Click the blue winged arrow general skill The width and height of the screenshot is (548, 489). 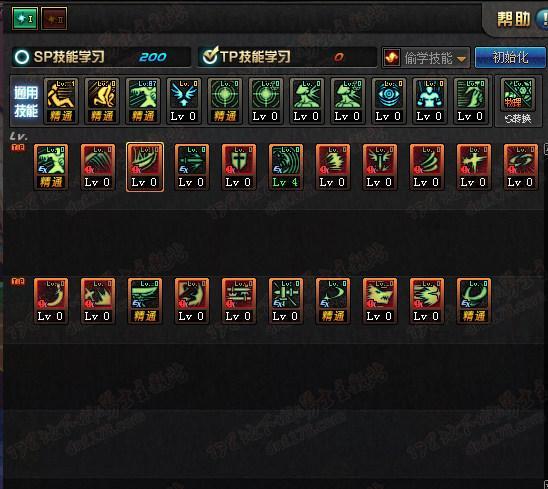click(183, 101)
